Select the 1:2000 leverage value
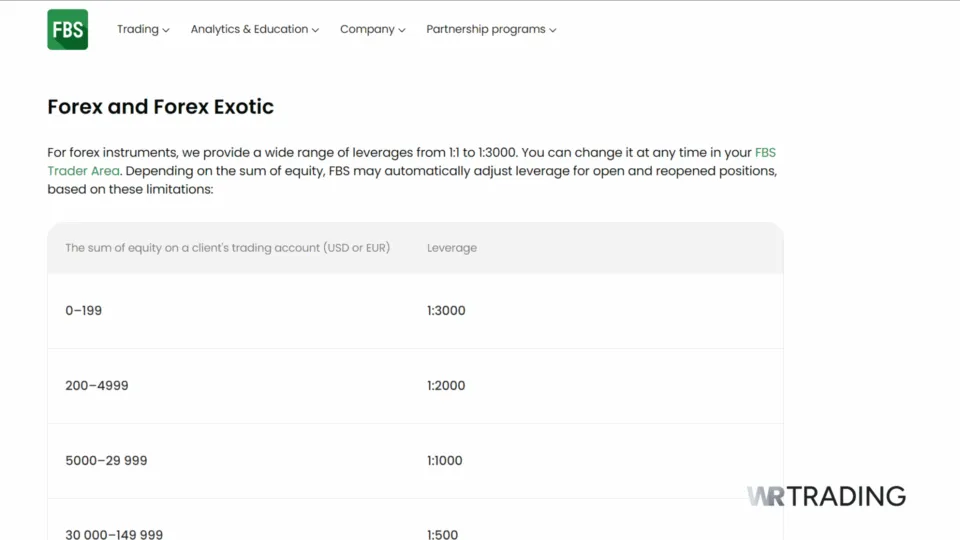The width and height of the screenshot is (960, 540). pos(446,386)
